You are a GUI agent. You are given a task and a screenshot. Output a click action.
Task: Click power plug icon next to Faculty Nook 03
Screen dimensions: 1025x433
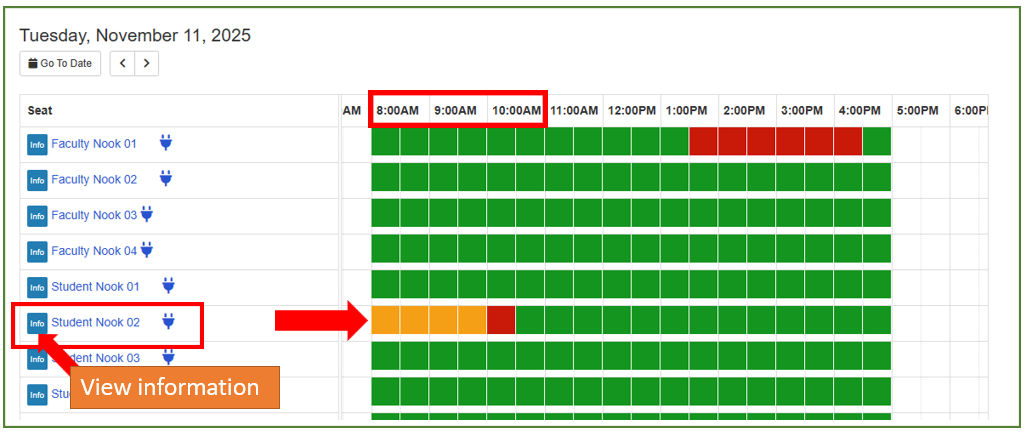coord(147,215)
